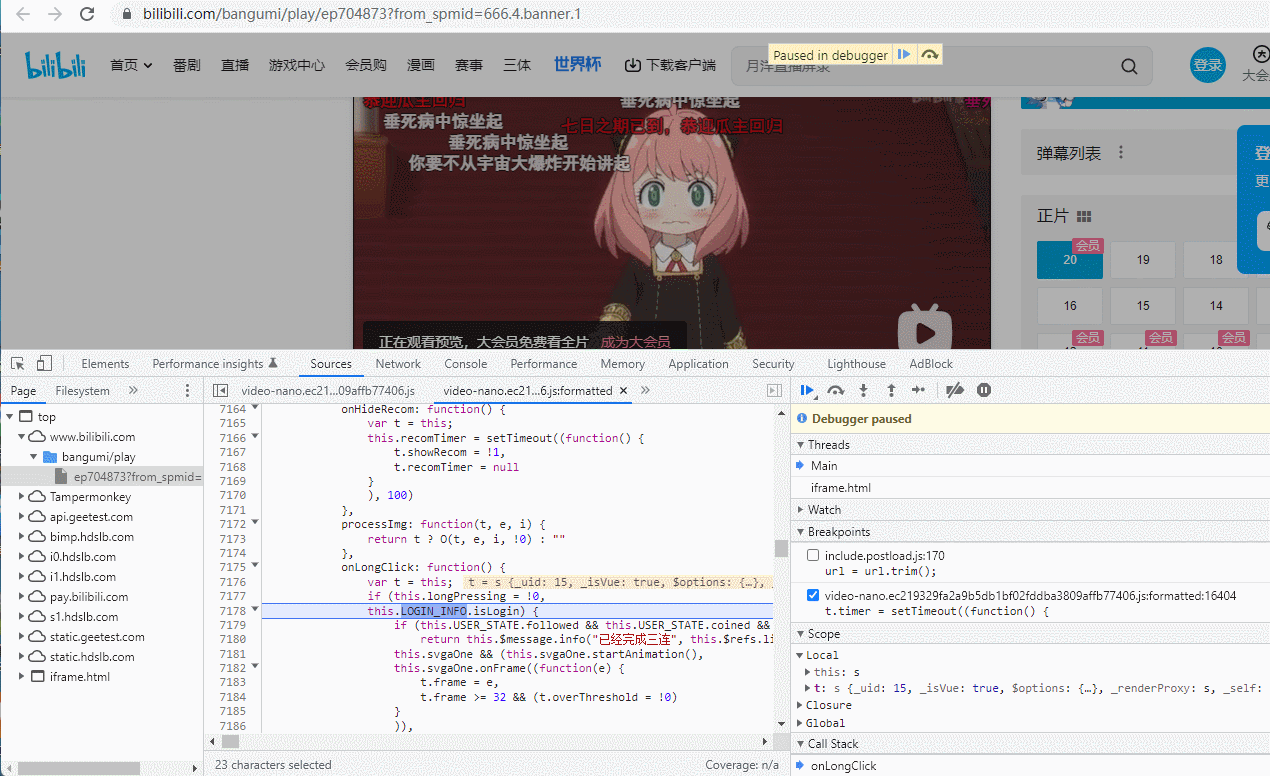Screen dimensions: 1270x776
Task: Reload the browser page
Action: (x=87, y=14)
